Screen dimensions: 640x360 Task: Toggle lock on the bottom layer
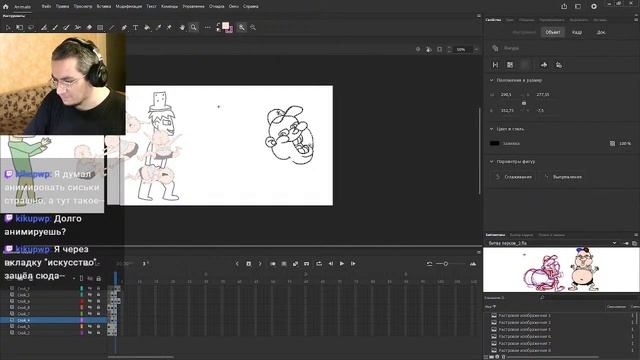(x=98, y=333)
